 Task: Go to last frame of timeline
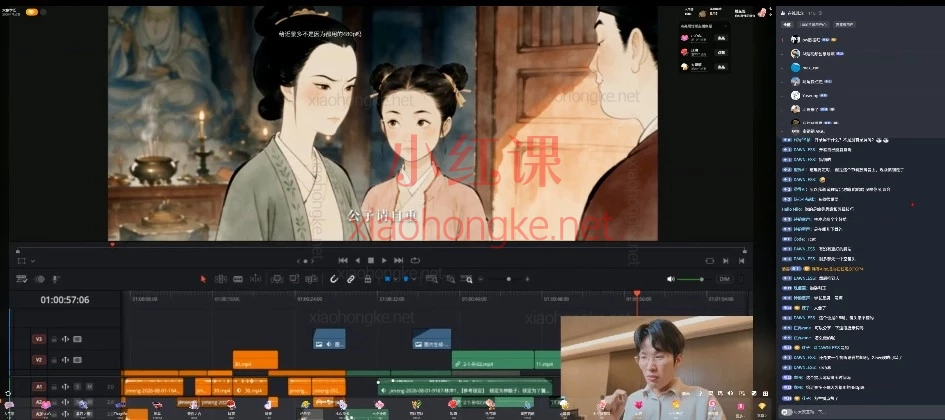pos(398,260)
